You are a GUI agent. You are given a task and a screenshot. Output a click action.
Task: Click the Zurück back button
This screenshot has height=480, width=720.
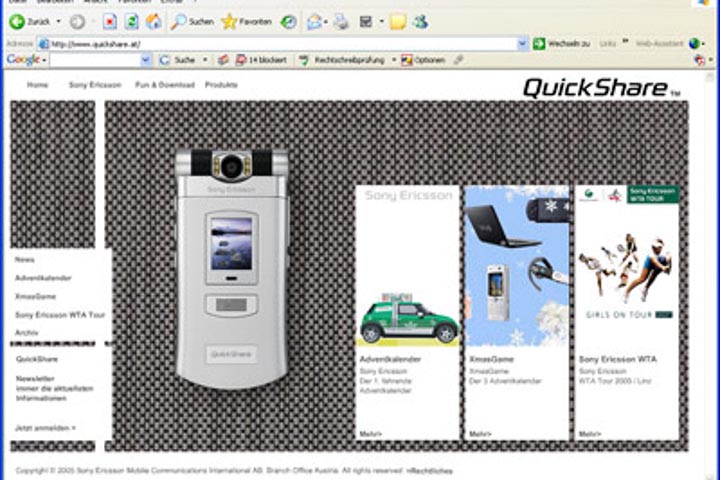click(30, 22)
